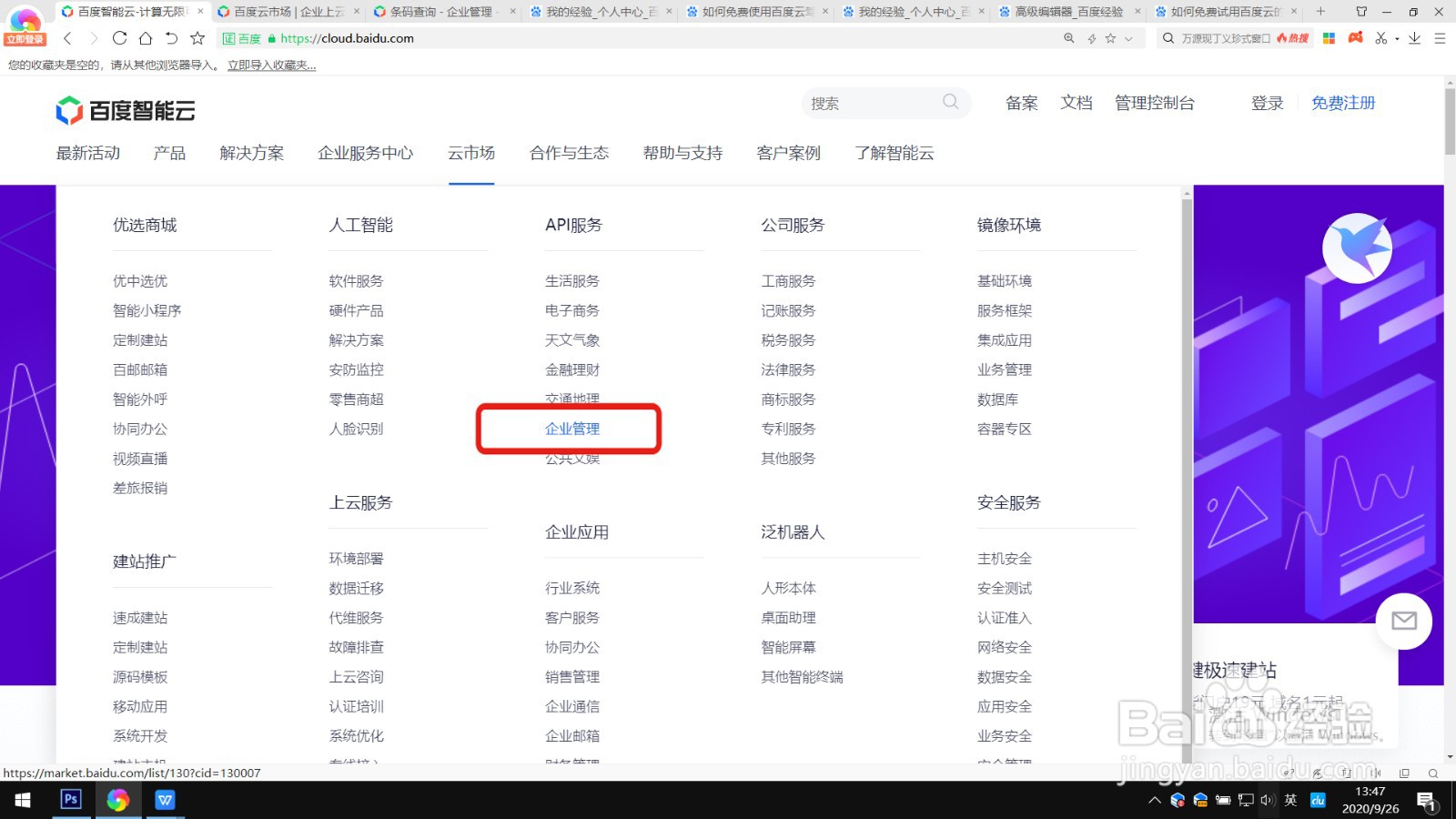
Task: Open the 帮助与支持 navigation menu
Action: click(x=681, y=153)
